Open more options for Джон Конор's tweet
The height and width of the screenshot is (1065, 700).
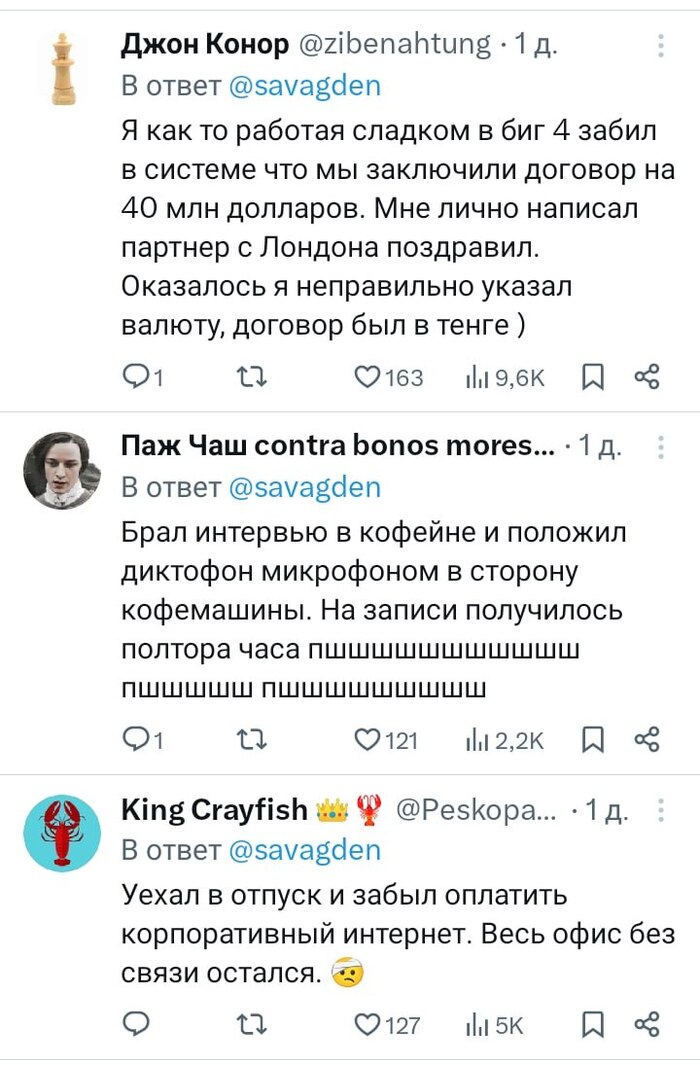660,45
